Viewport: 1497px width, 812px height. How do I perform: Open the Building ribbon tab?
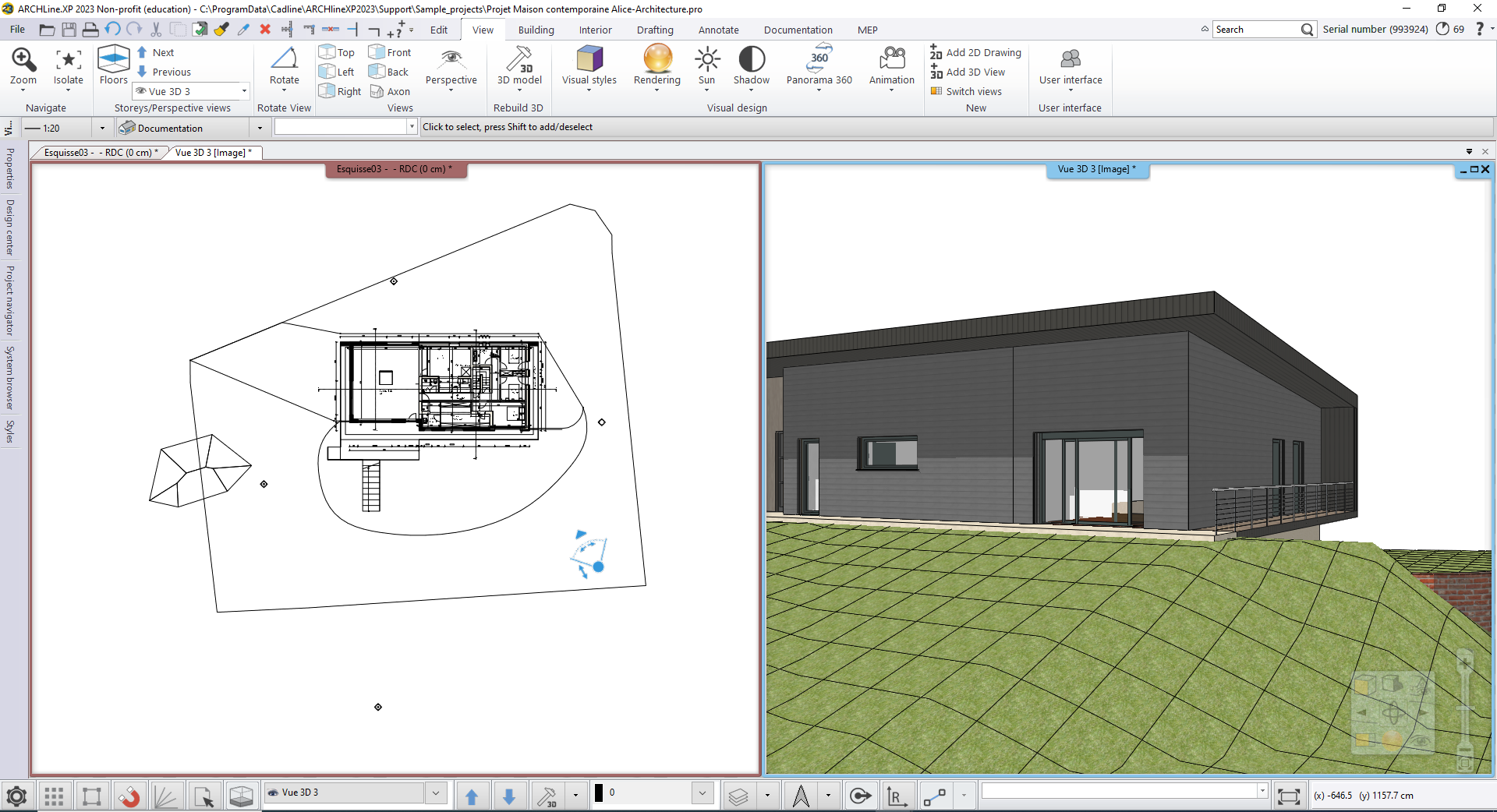(536, 30)
